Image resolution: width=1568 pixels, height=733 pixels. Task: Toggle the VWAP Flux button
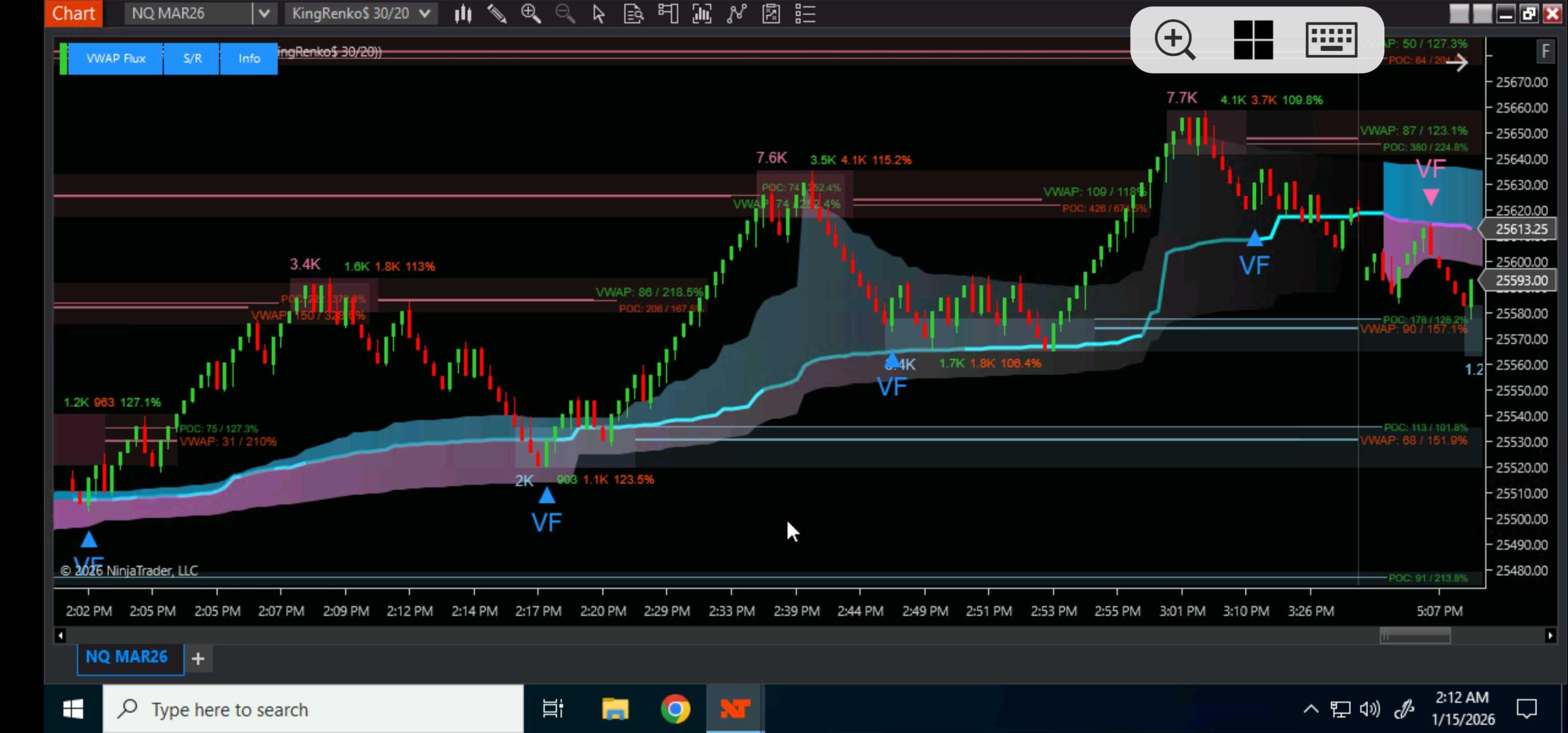tap(116, 58)
